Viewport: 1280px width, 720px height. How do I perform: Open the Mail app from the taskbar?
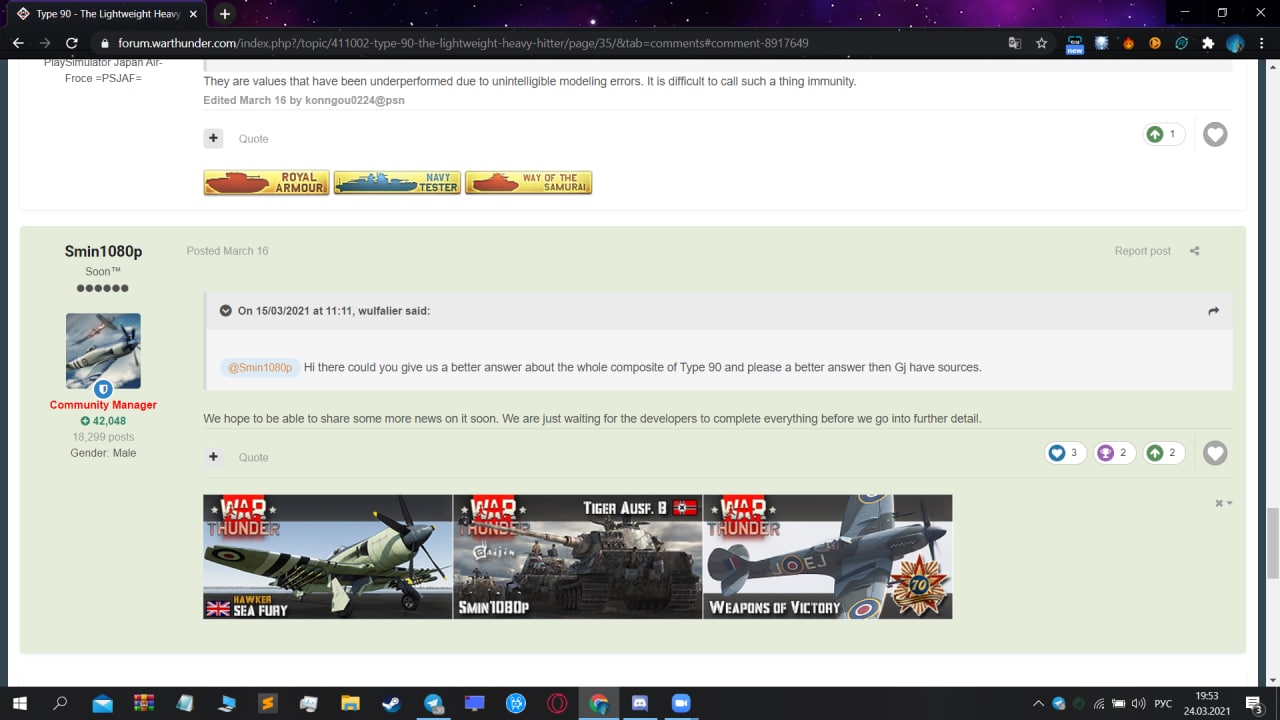pyautogui.click(x=103, y=703)
